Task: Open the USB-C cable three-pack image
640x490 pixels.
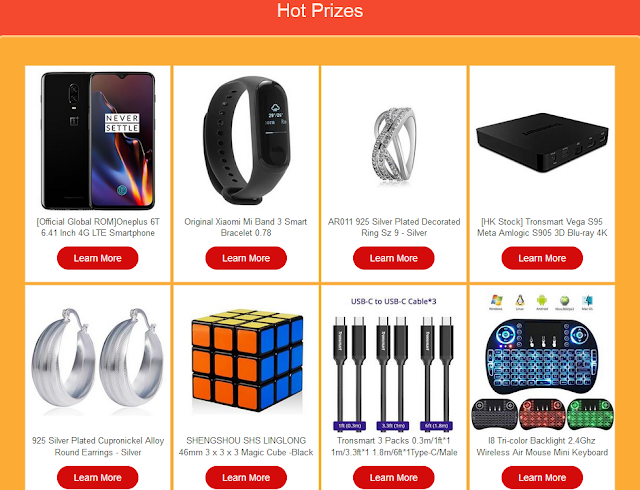Action: [x=394, y=363]
